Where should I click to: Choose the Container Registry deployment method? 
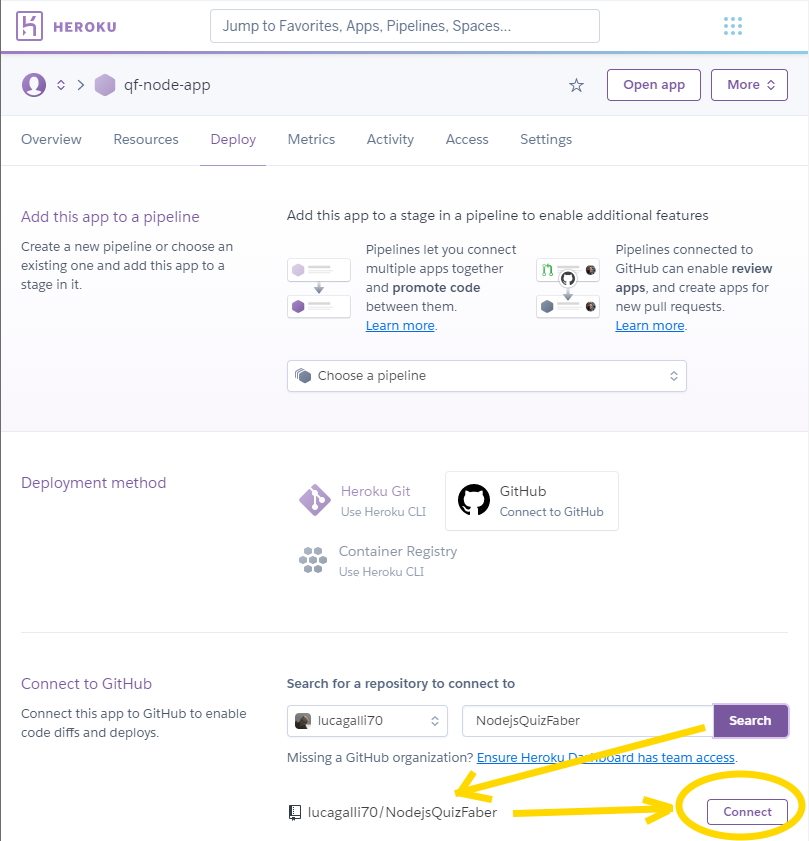pos(378,561)
